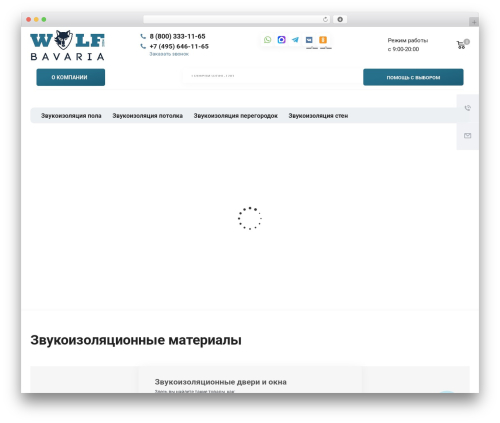Open the Telegram messenger icon

point(295,40)
